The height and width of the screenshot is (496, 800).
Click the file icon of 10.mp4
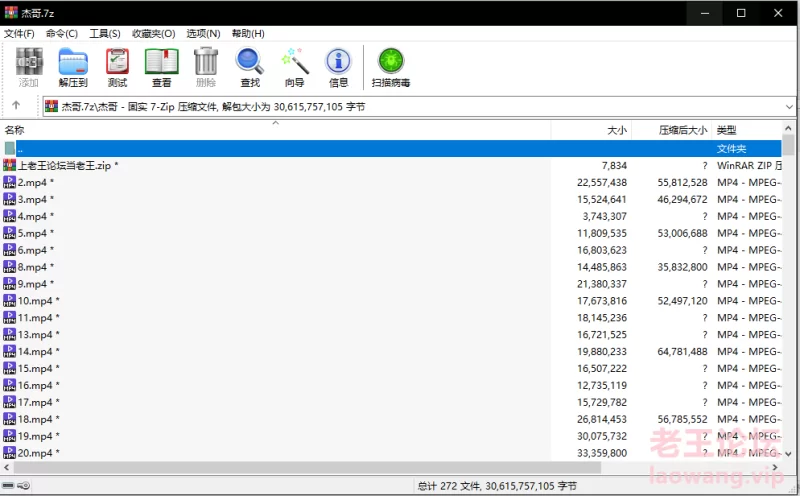click(x=9, y=301)
